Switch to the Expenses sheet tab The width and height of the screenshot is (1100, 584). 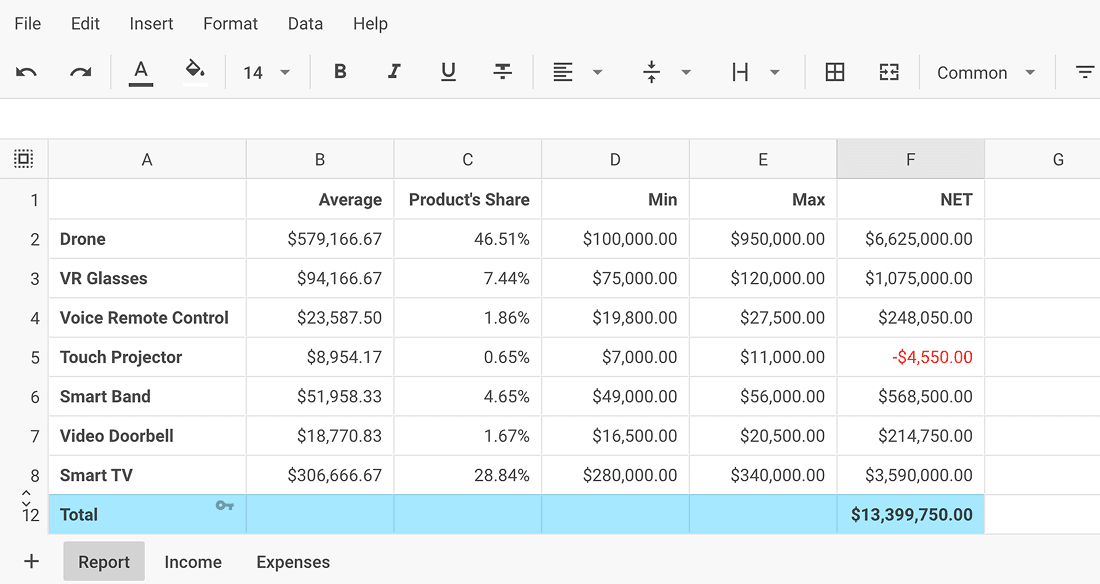(293, 562)
